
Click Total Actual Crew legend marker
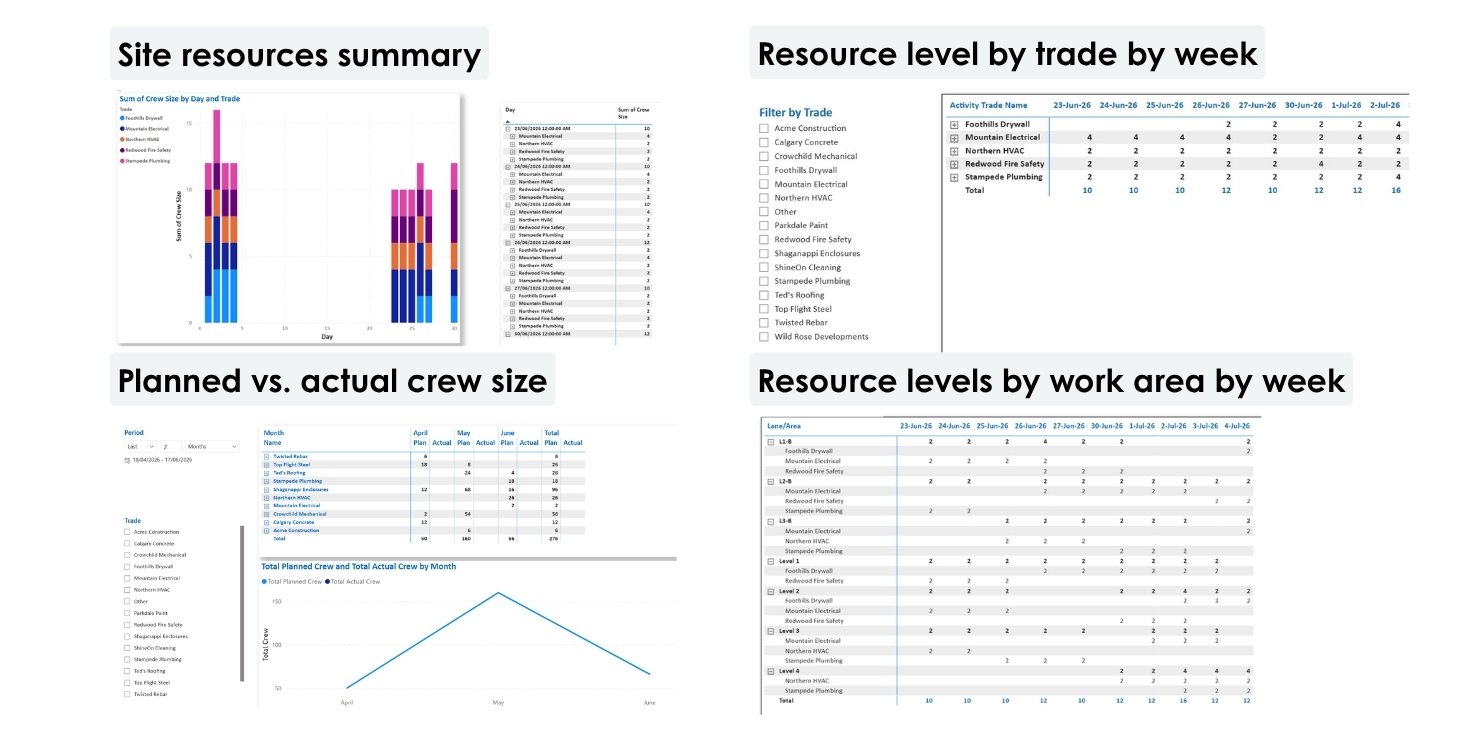click(x=327, y=581)
